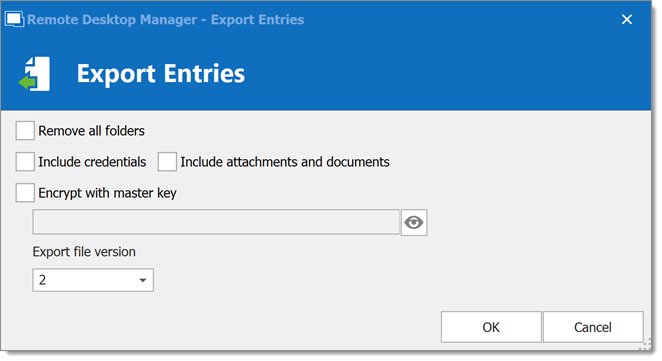The image size is (662, 361).
Task: Click the Export Entries document arrow icon
Action: pos(35,74)
